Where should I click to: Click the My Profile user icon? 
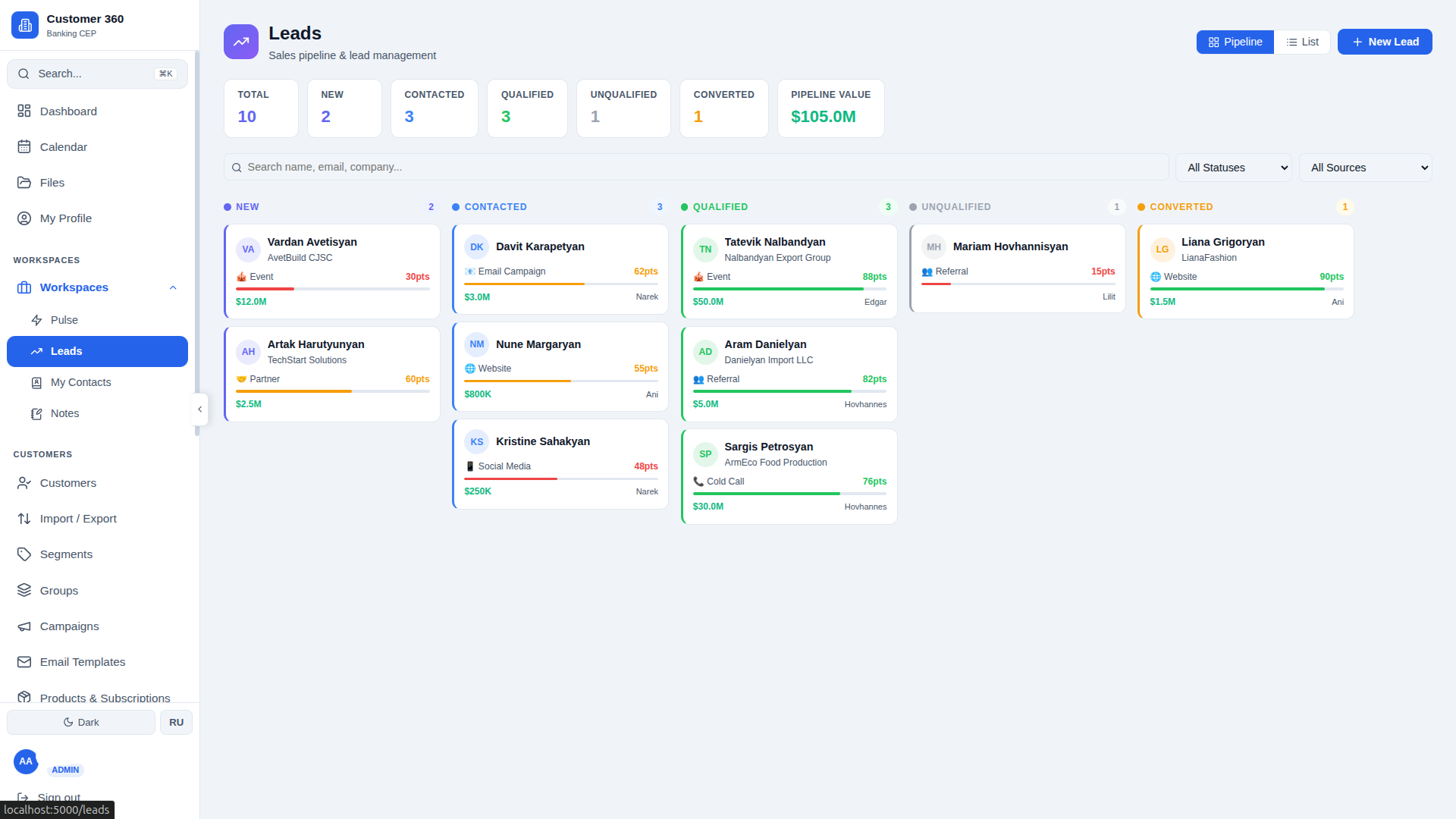(x=24, y=218)
